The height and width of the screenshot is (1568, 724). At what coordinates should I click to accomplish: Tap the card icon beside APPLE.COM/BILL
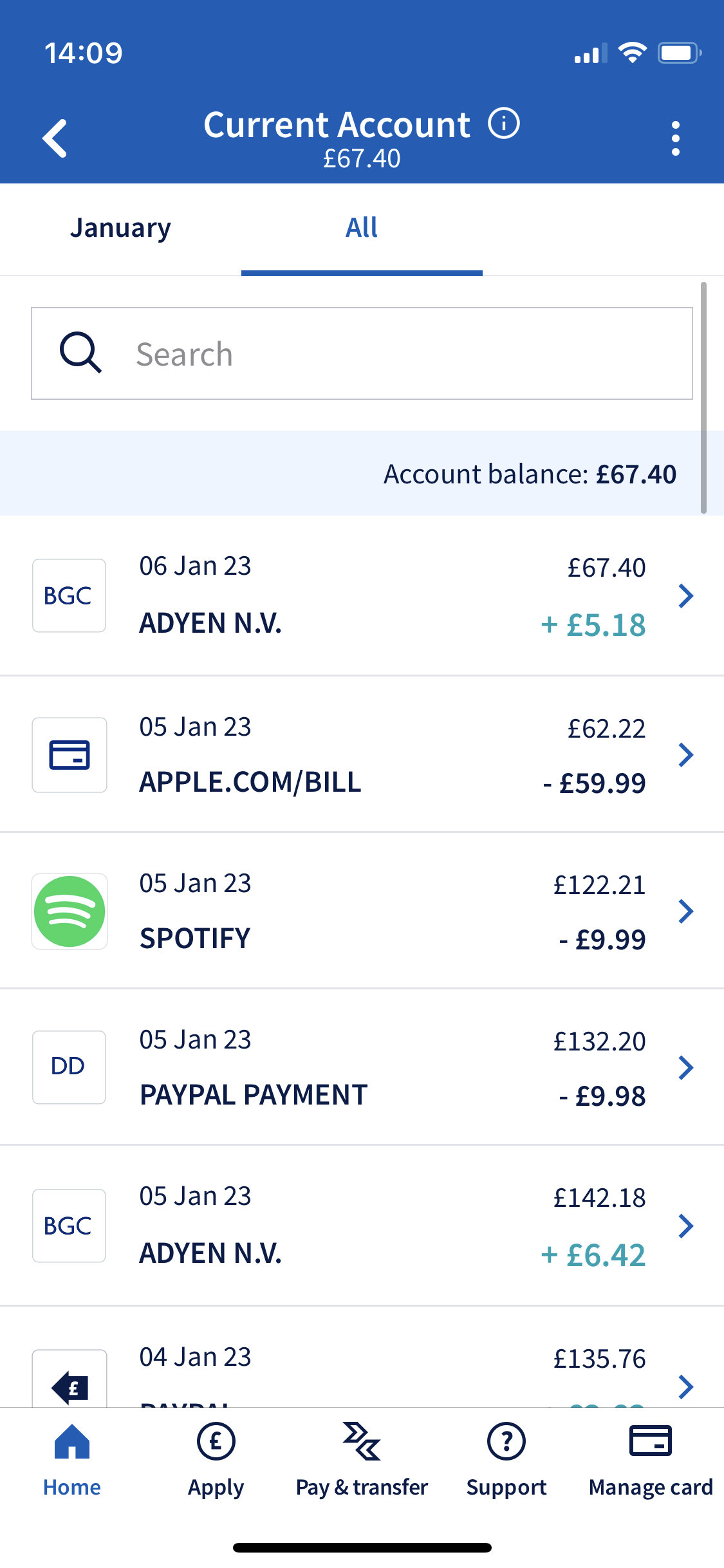click(70, 754)
